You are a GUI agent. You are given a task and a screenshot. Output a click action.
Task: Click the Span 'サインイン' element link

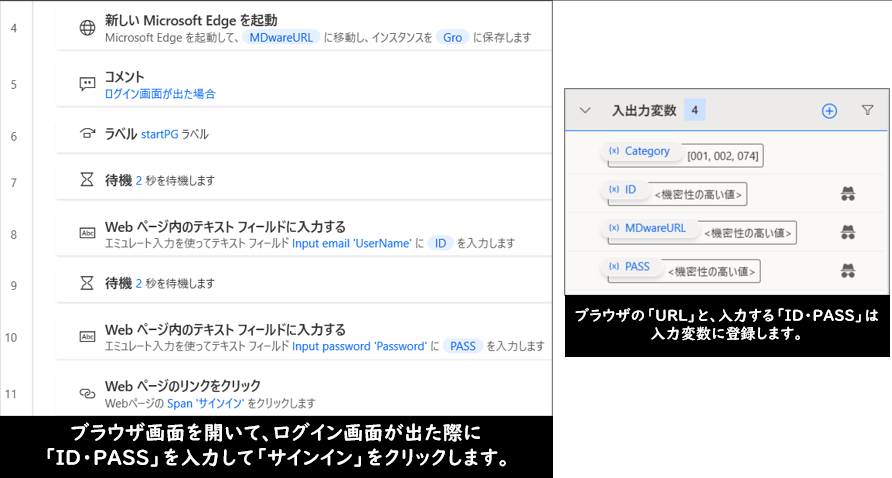click(x=205, y=403)
